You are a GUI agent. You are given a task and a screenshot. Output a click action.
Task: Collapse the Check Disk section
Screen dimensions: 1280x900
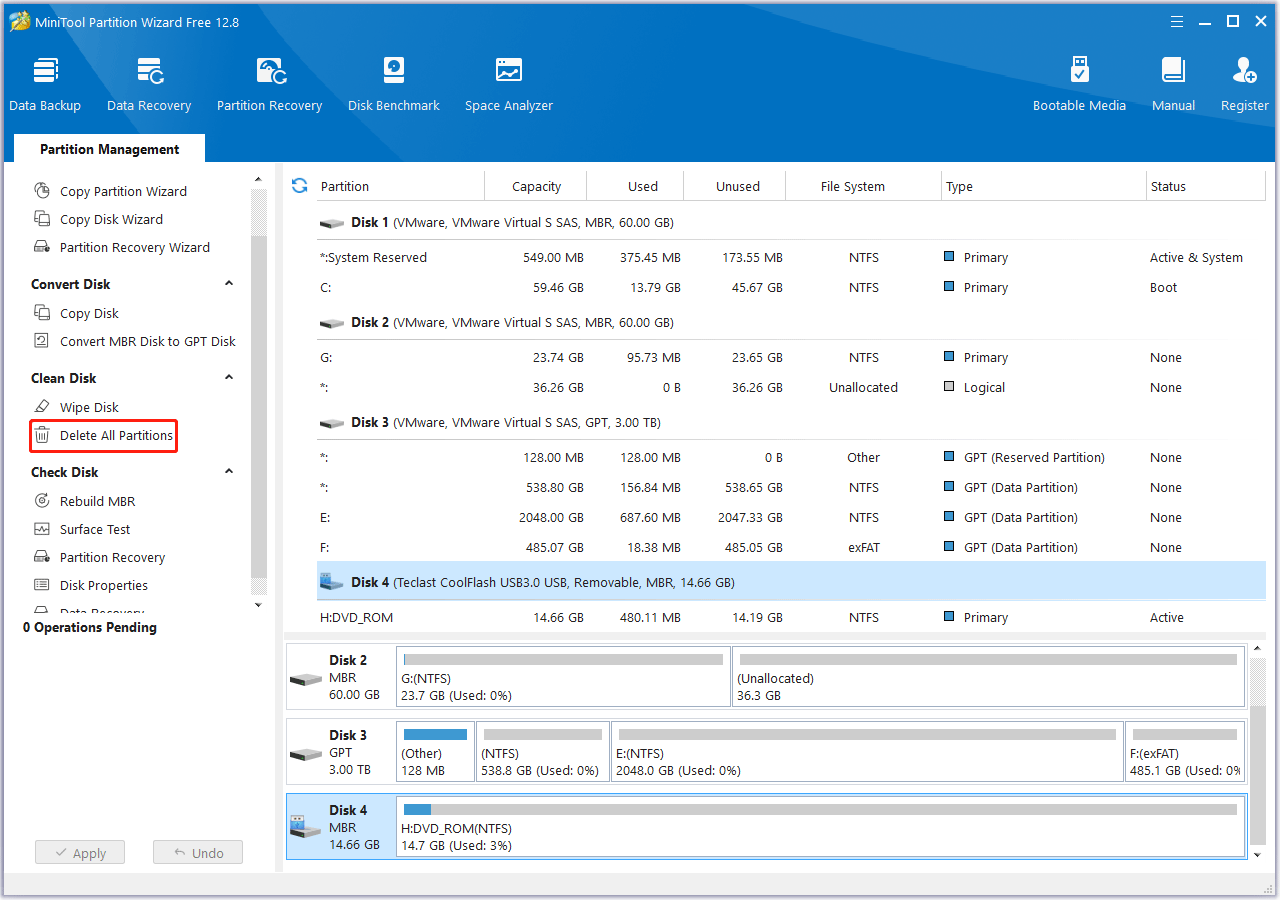pyautogui.click(x=229, y=471)
